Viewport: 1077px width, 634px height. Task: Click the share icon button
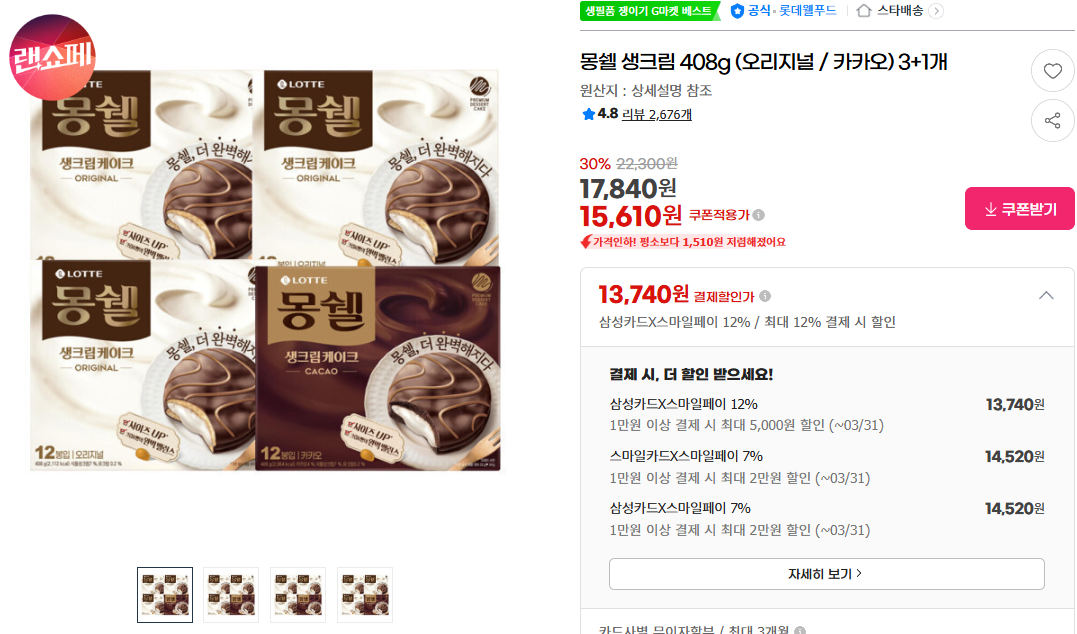coord(1052,121)
